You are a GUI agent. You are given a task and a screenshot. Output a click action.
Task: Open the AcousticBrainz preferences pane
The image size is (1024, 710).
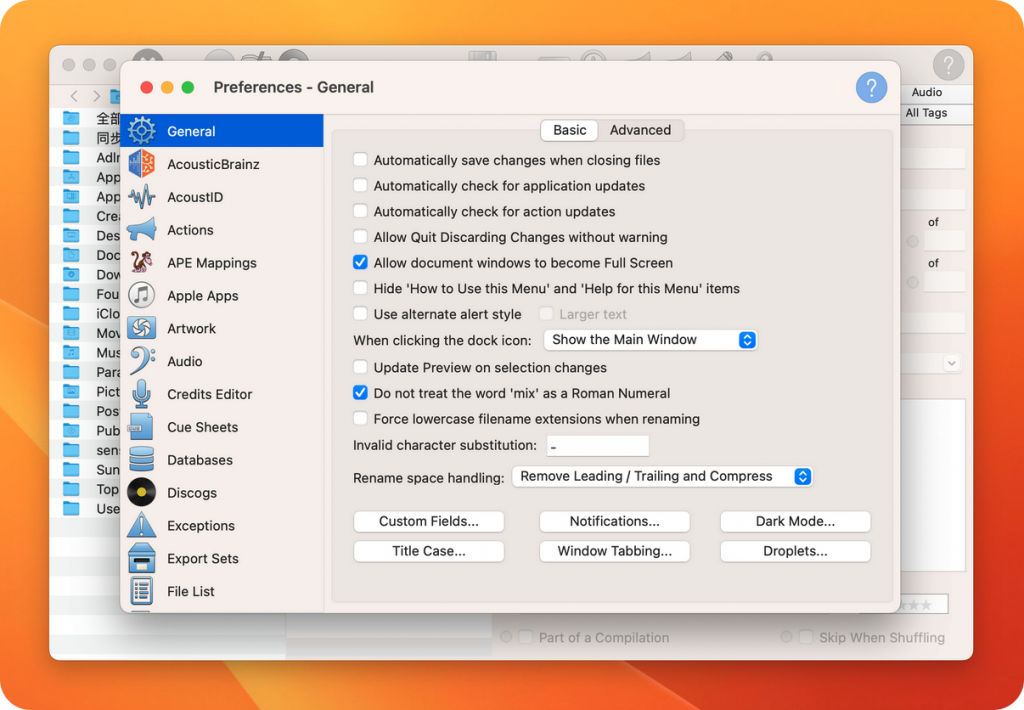point(215,163)
